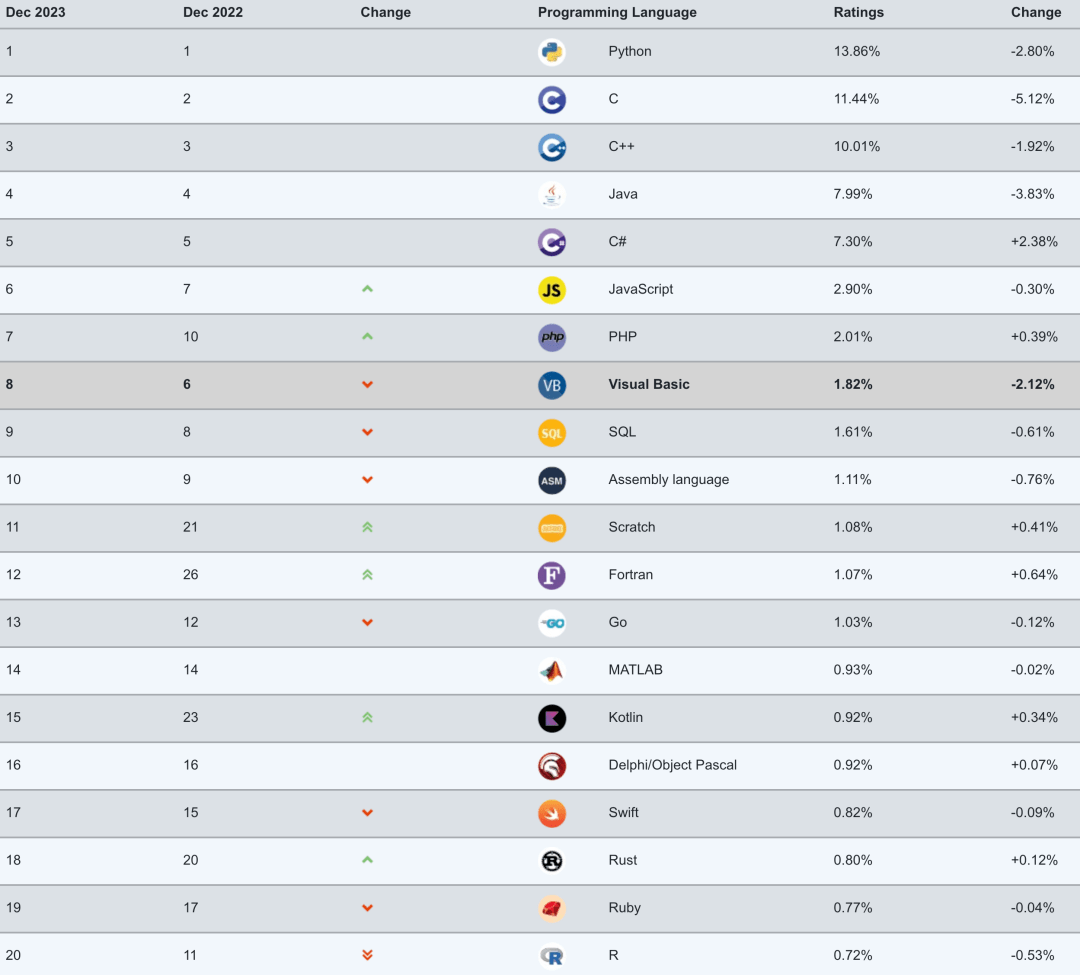Screen dimensions: 1080x975
Task: Click the Kotlin logo icon
Action: point(552,718)
